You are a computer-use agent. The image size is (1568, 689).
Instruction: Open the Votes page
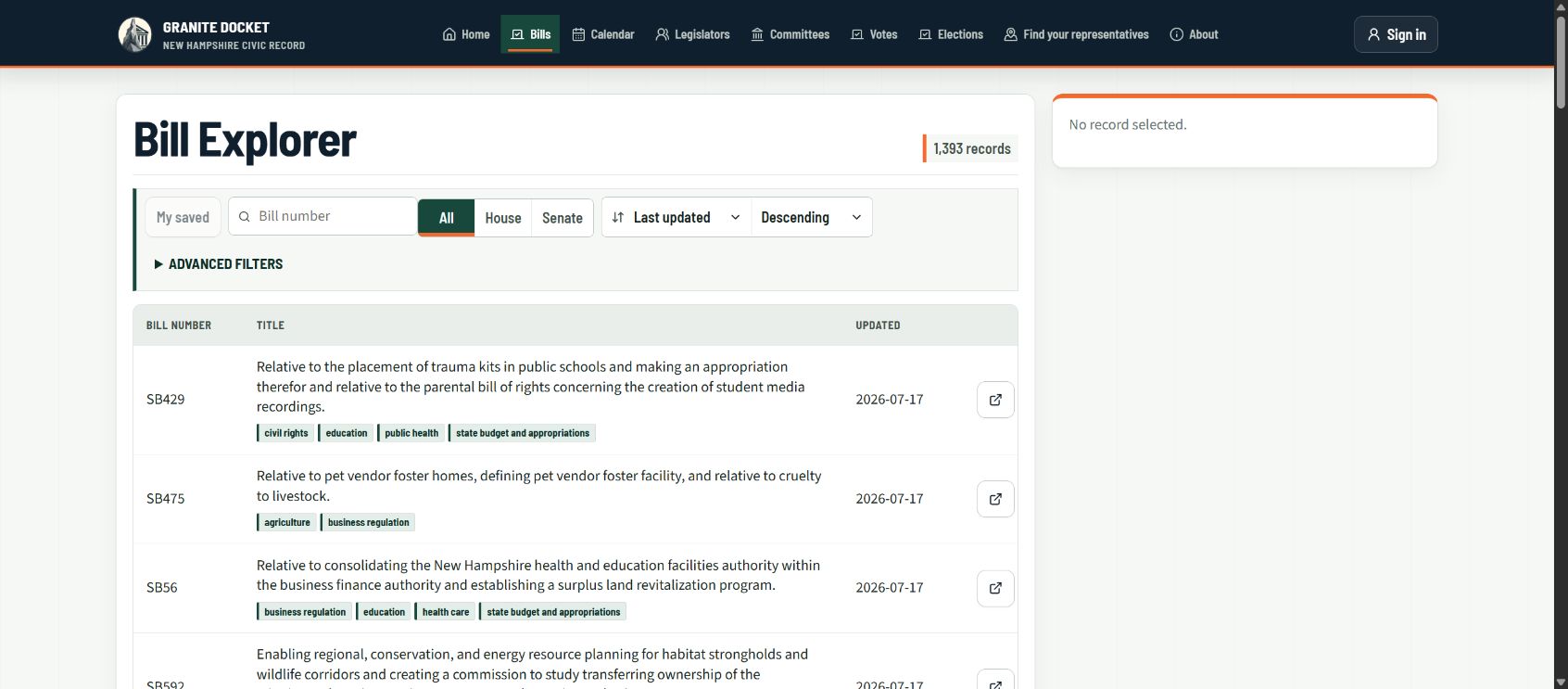click(874, 34)
